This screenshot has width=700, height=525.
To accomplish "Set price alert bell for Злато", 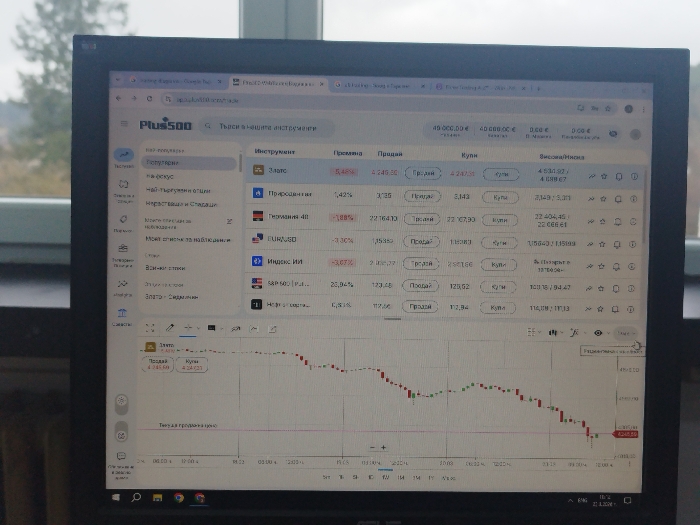I will (619, 177).
